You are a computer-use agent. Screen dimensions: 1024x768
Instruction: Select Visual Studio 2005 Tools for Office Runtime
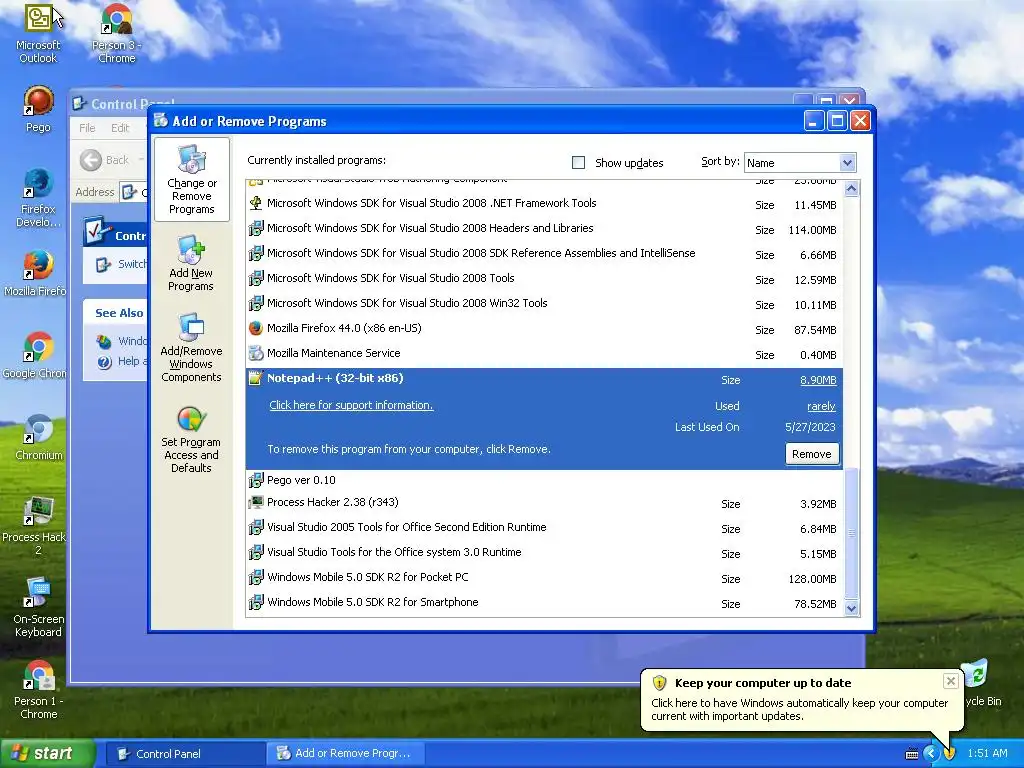[545, 528]
